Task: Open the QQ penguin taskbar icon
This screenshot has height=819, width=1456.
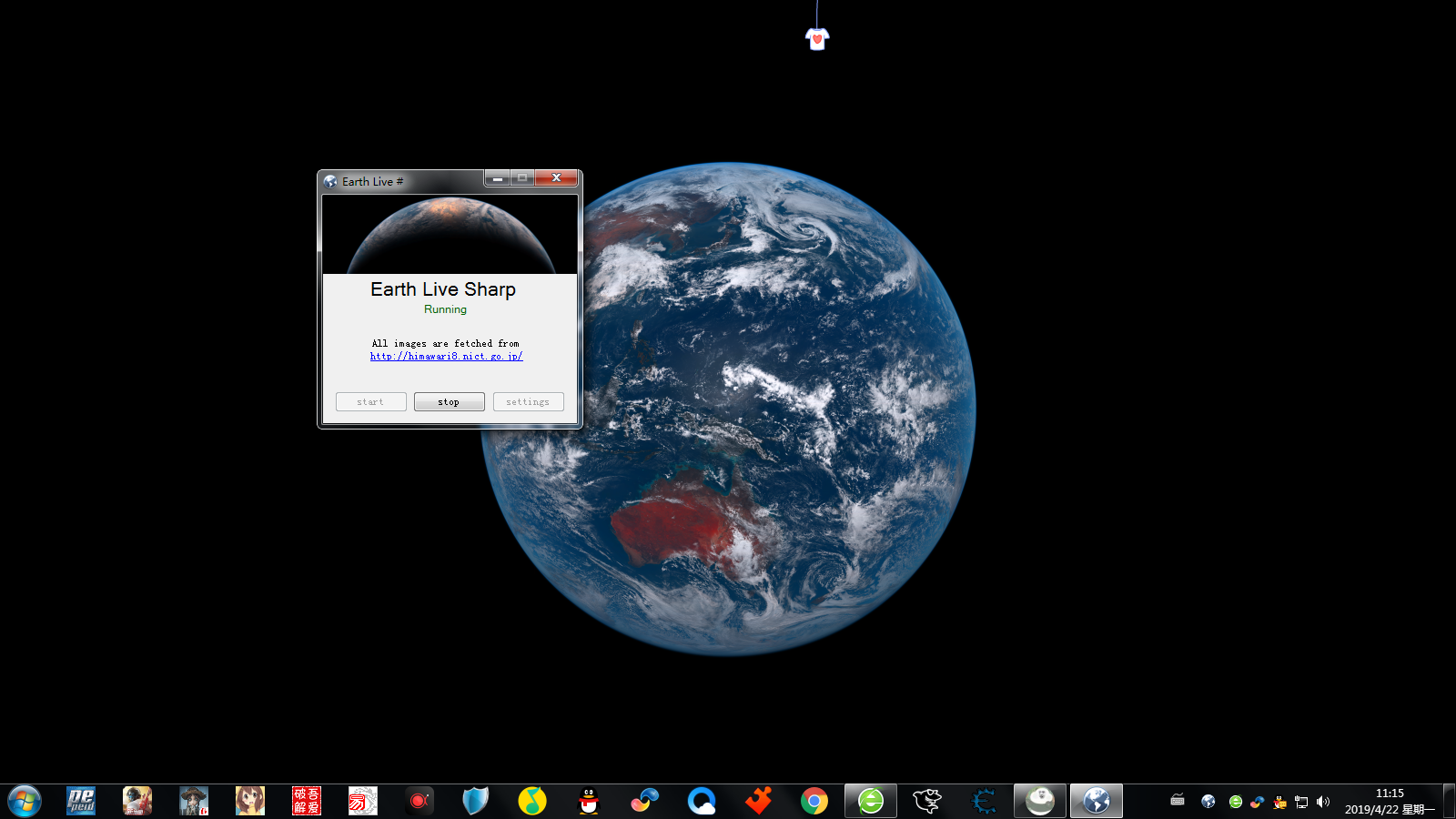Action: tap(589, 801)
